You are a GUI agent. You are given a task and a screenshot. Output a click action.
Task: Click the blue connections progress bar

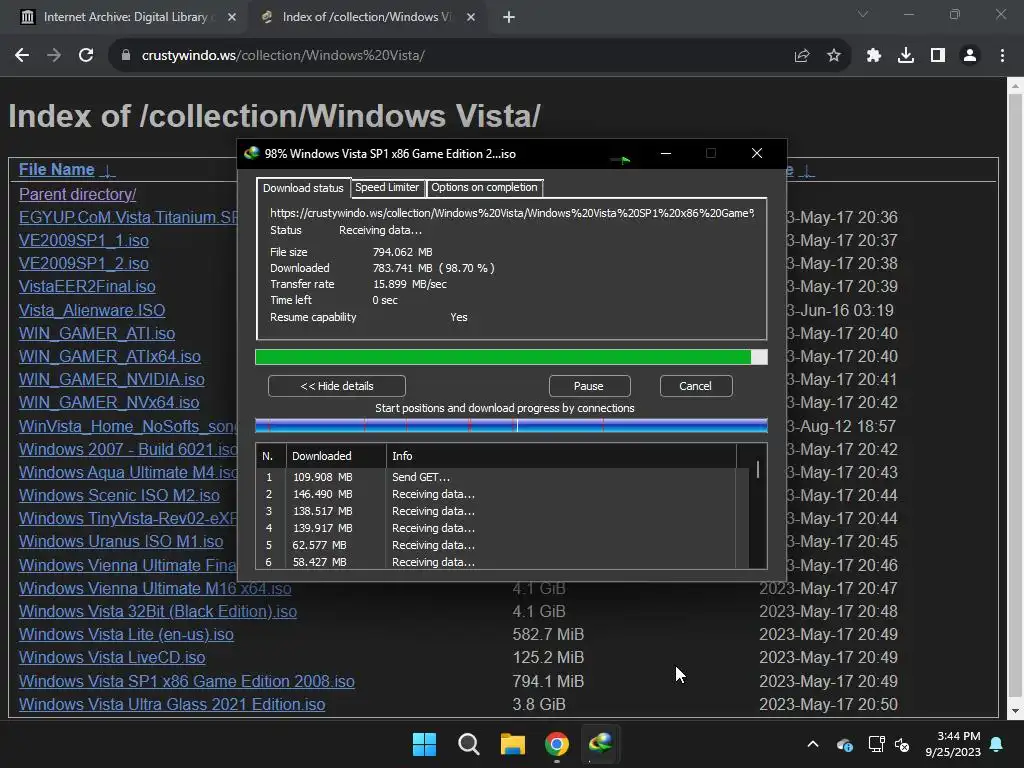(x=511, y=426)
